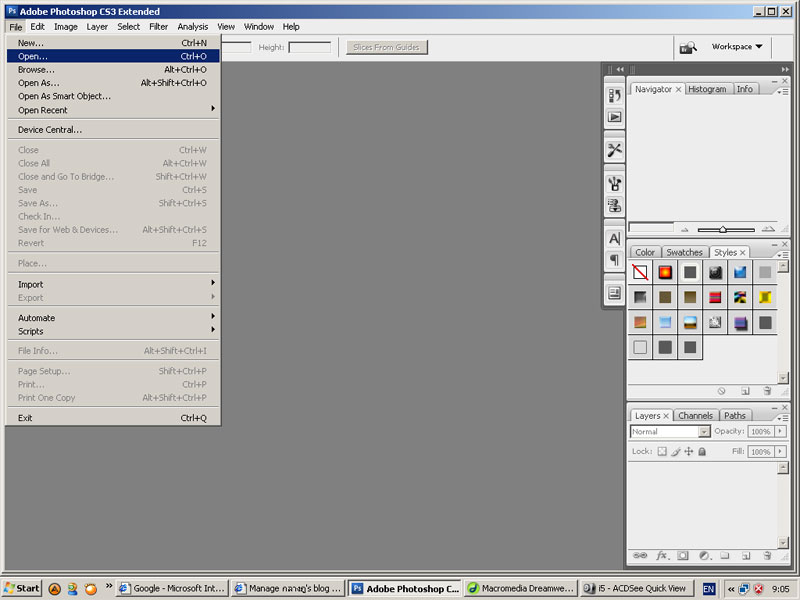Click the Add layer mask icon
Viewport: 800px width, 600px height.
pyautogui.click(x=683, y=556)
